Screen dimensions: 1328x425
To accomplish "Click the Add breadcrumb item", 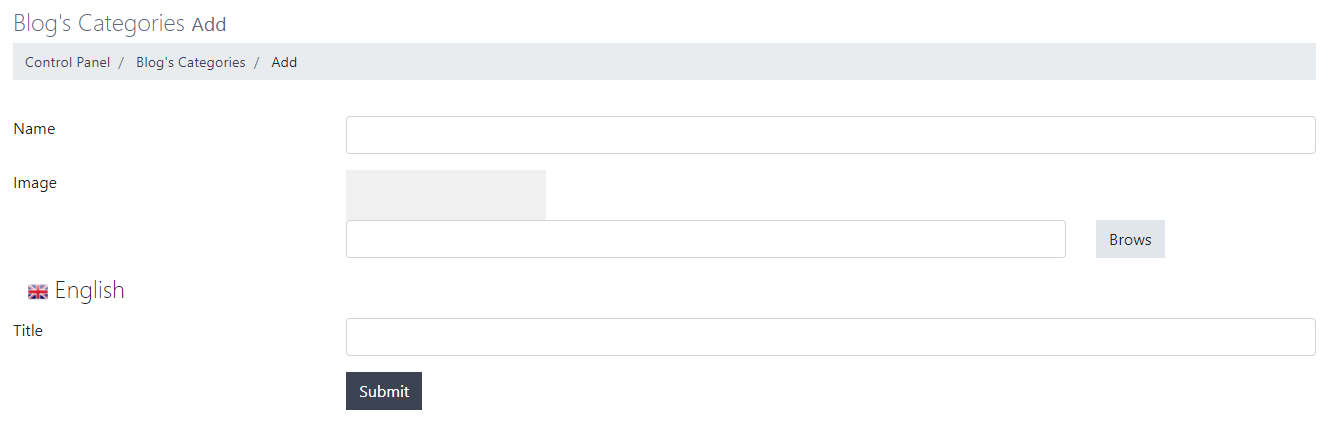I will [284, 62].
